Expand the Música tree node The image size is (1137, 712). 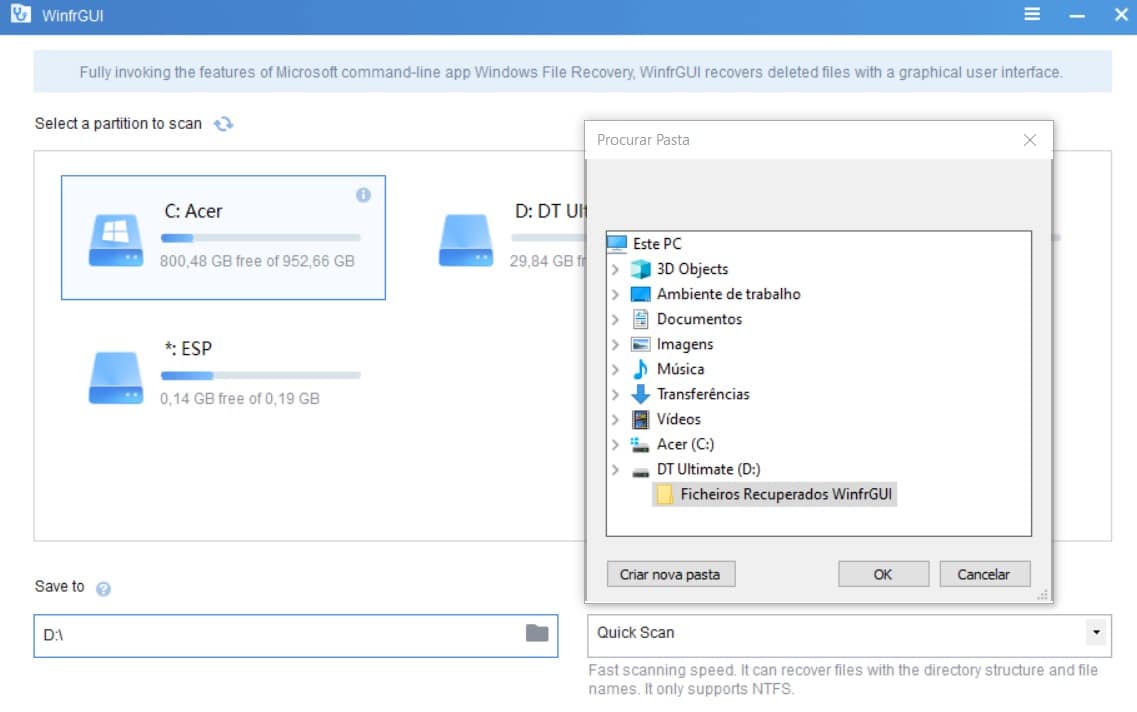coord(616,369)
